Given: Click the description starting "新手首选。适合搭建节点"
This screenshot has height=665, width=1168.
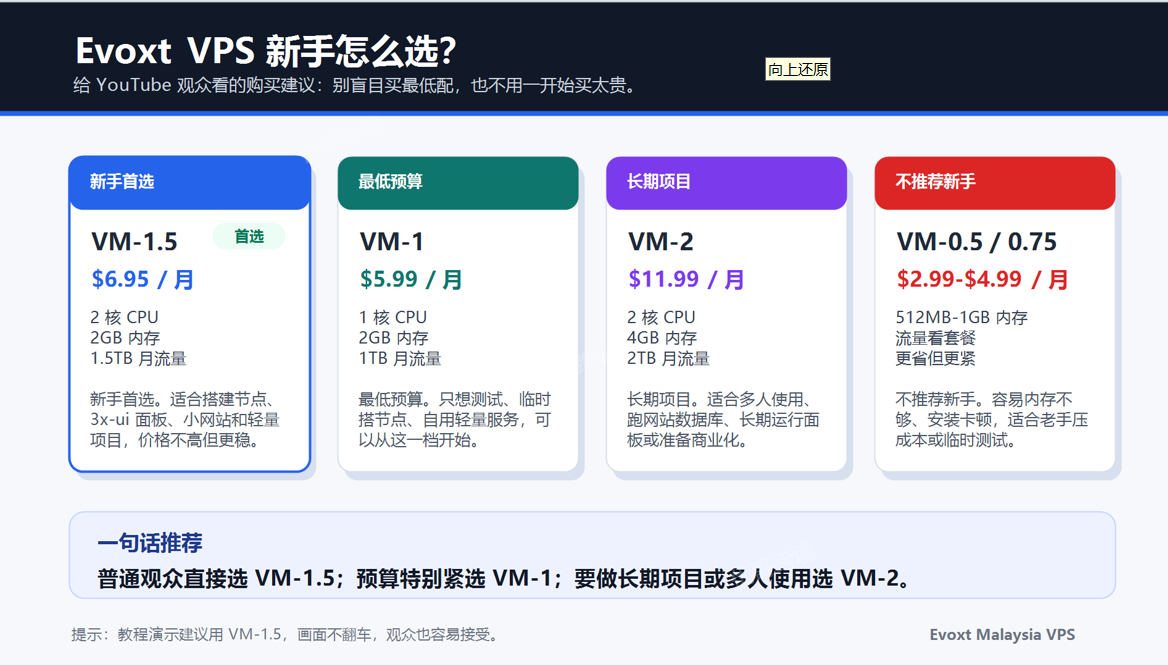Looking at the screenshot, I should tap(185, 420).
